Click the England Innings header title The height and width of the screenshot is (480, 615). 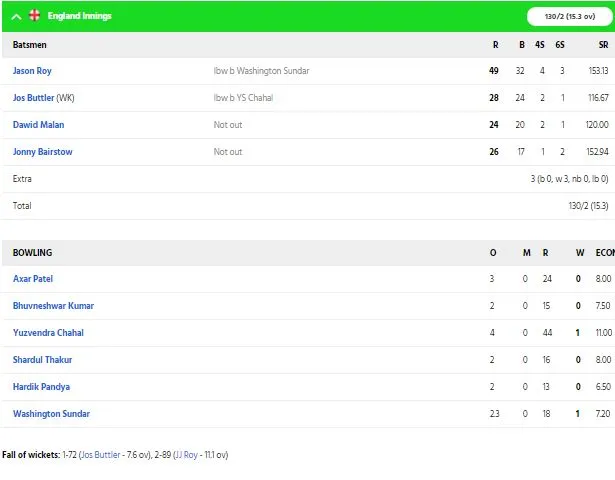tap(79, 16)
